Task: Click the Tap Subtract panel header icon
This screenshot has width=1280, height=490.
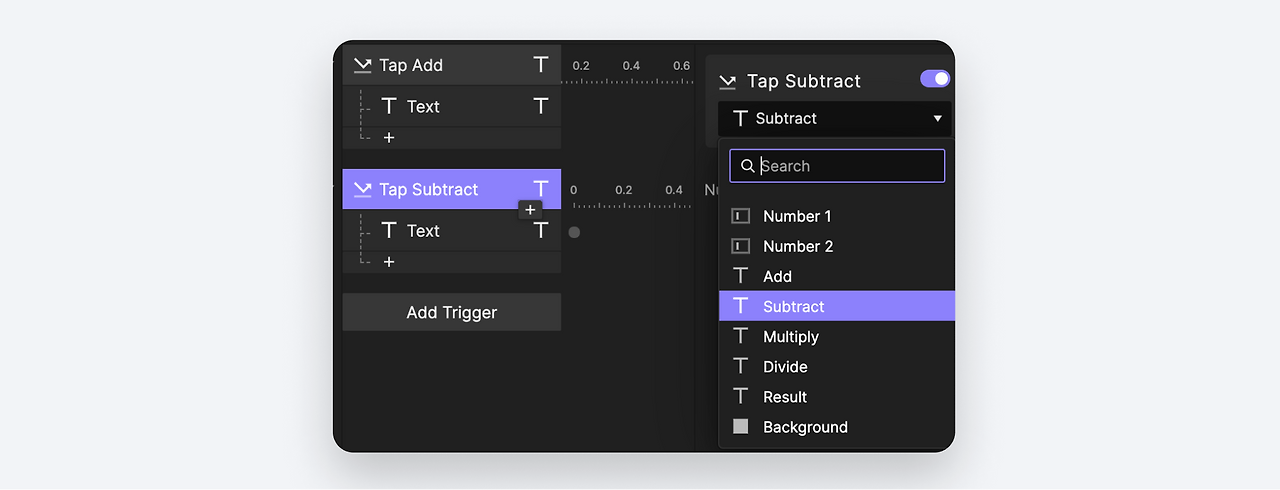Action: click(x=728, y=82)
